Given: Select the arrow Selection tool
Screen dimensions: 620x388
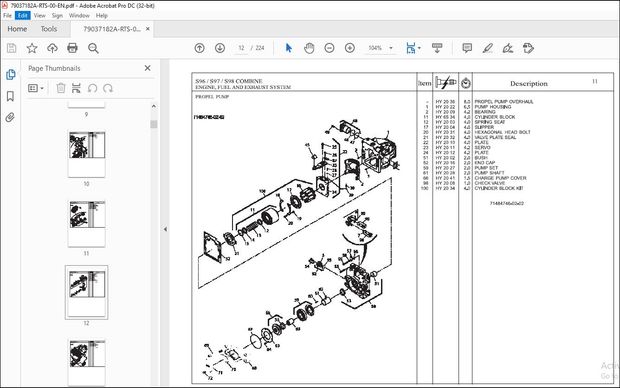Looking at the screenshot, I should click(289, 48).
